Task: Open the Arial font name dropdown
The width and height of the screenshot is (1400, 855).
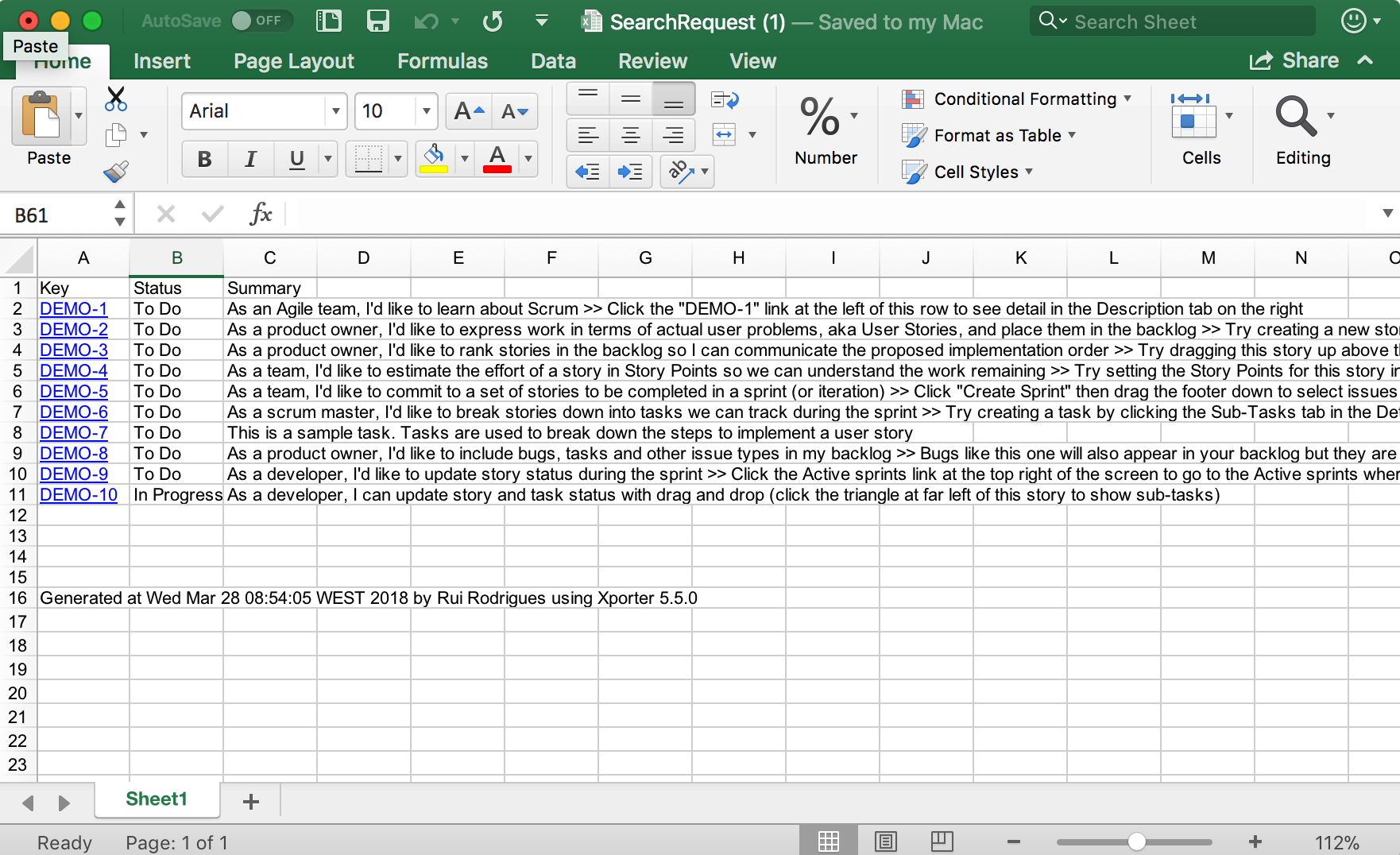Action: pyautogui.click(x=336, y=112)
